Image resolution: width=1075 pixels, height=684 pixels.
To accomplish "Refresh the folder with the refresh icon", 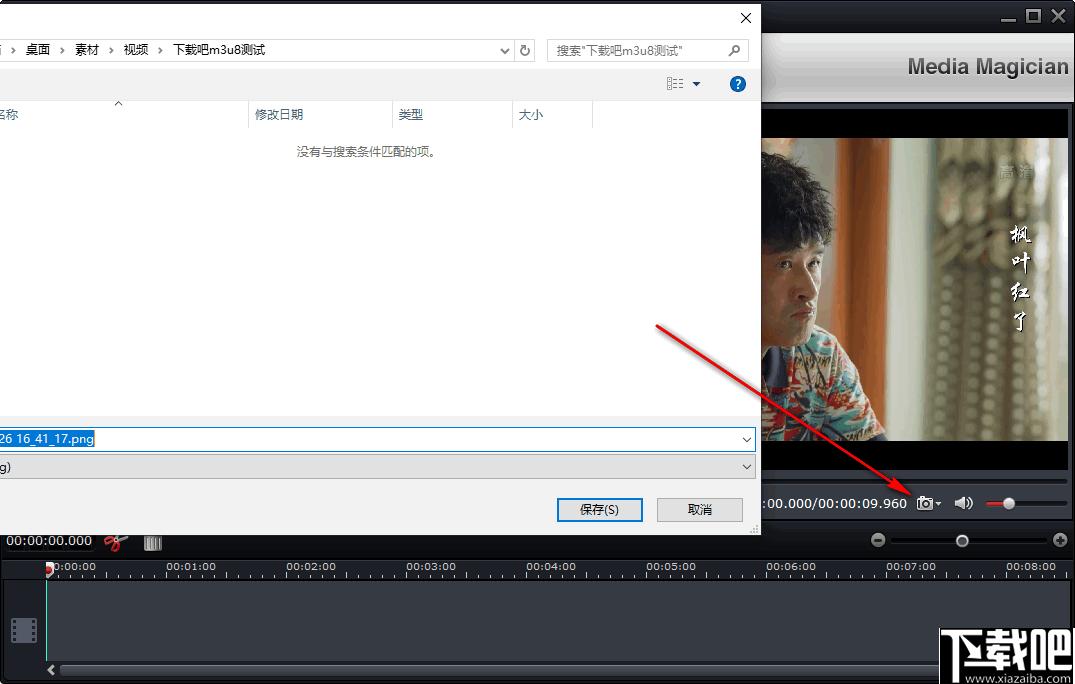I will (524, 50).
